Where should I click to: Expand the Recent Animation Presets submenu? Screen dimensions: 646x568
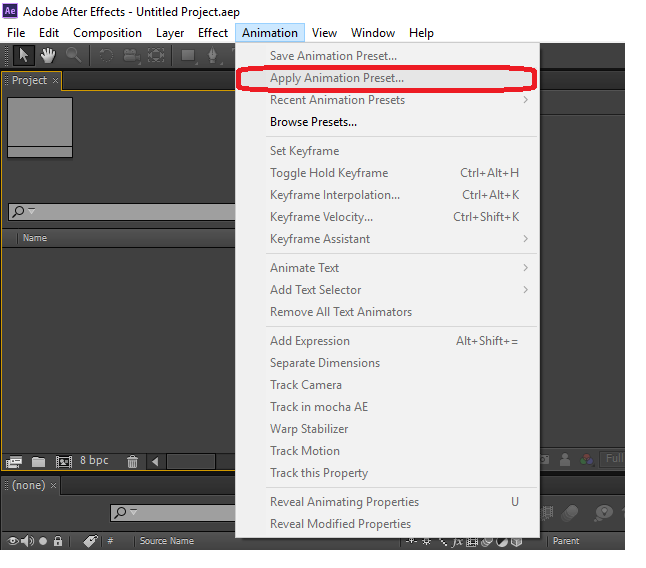click(x=389, y=100)
